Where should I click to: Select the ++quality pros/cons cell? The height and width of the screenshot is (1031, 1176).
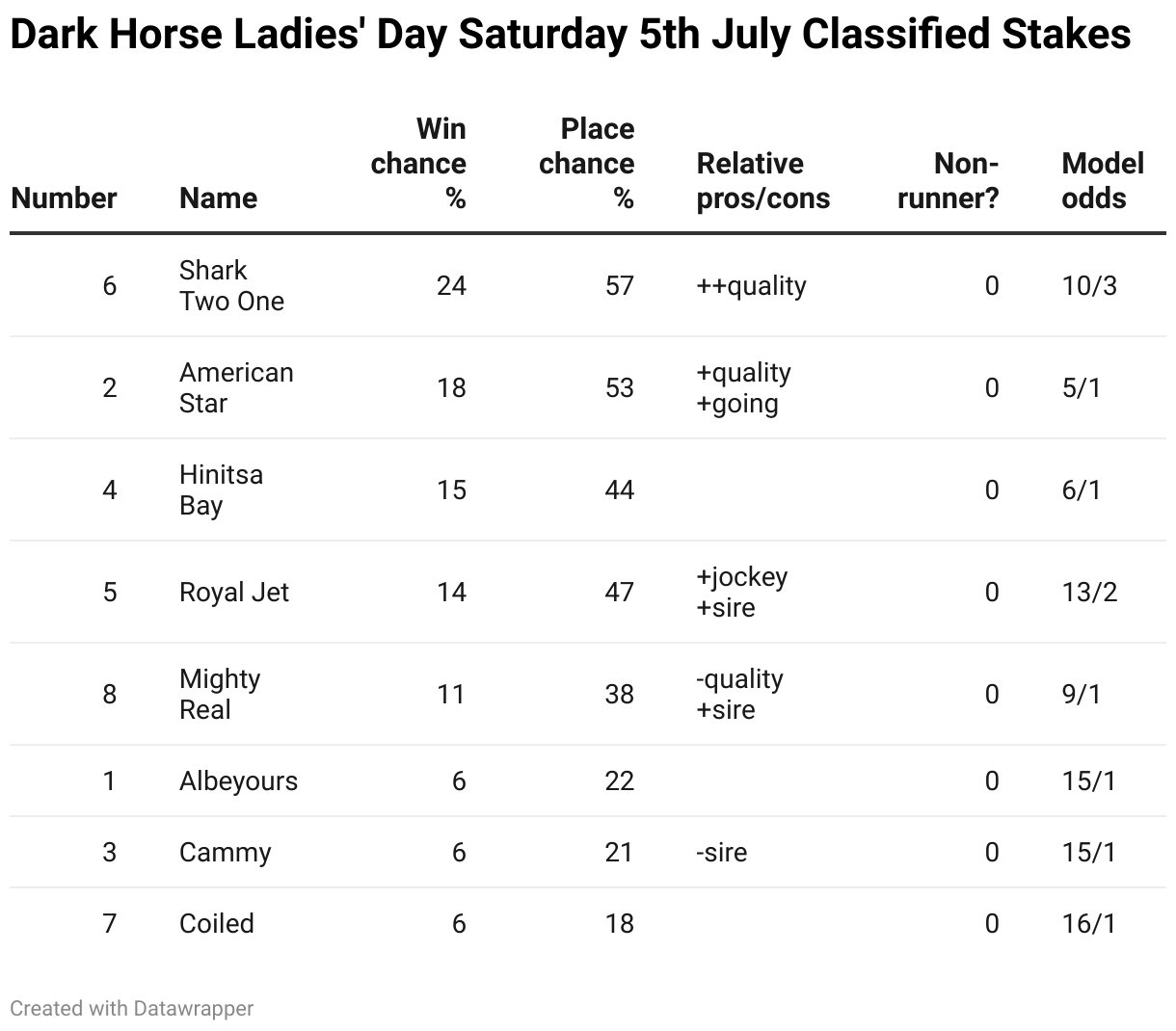pyautogui.click(x=752, y=285)
